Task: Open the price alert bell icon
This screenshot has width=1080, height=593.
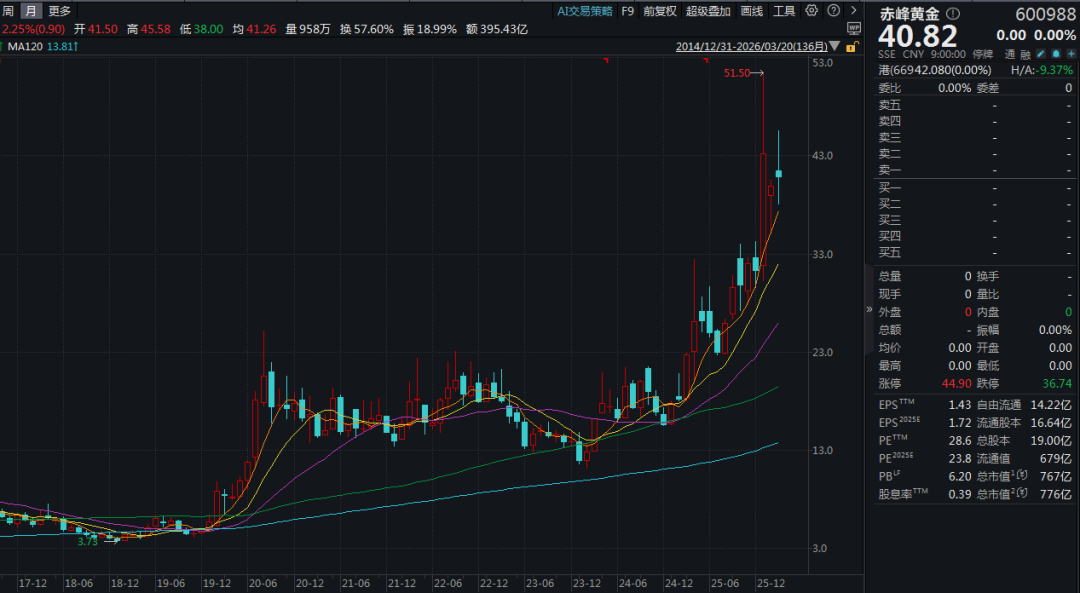Action: [1055, 54]
